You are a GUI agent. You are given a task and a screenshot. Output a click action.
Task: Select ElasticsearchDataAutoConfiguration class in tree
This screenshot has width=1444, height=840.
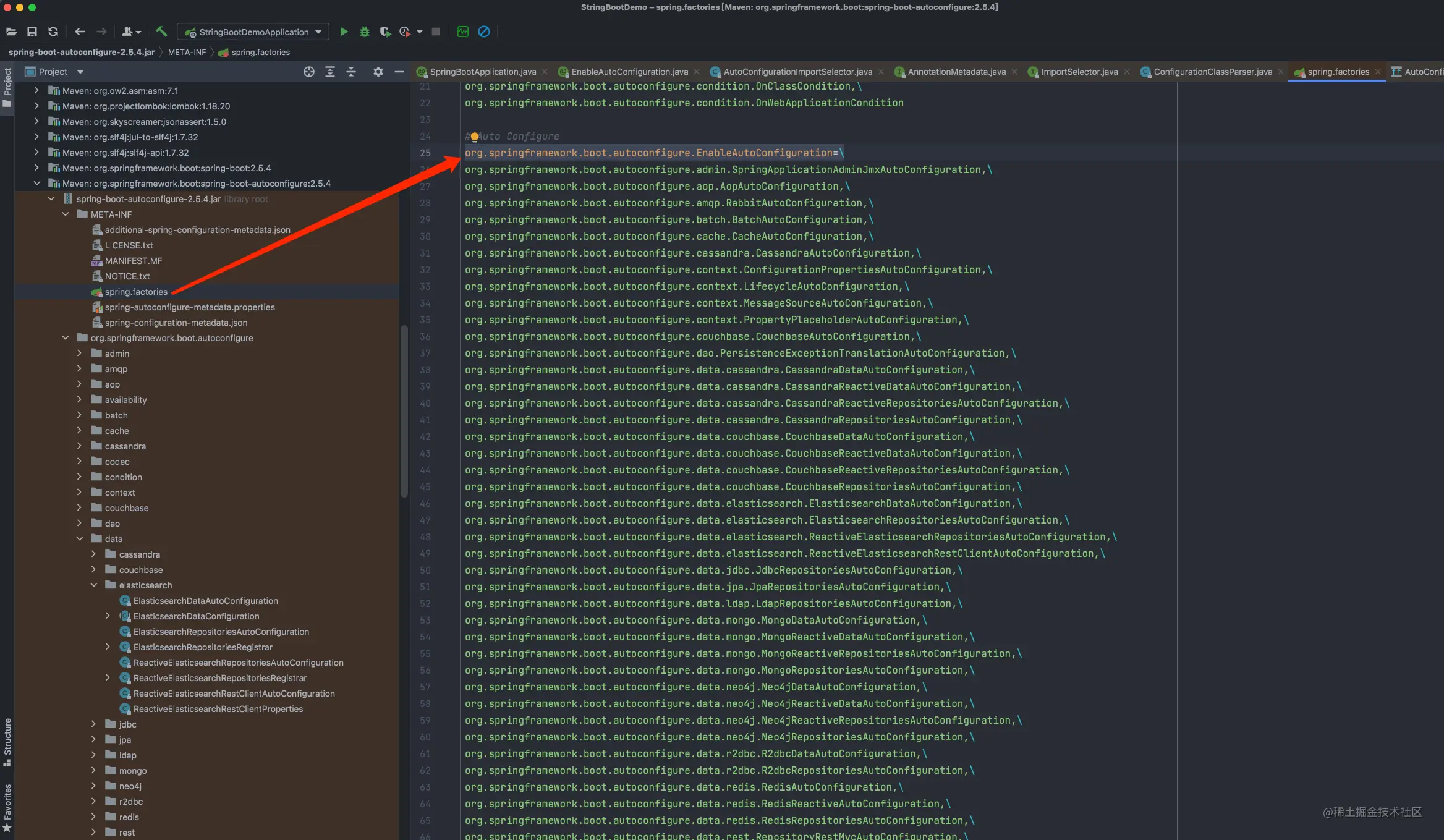[x=205, y=600]
